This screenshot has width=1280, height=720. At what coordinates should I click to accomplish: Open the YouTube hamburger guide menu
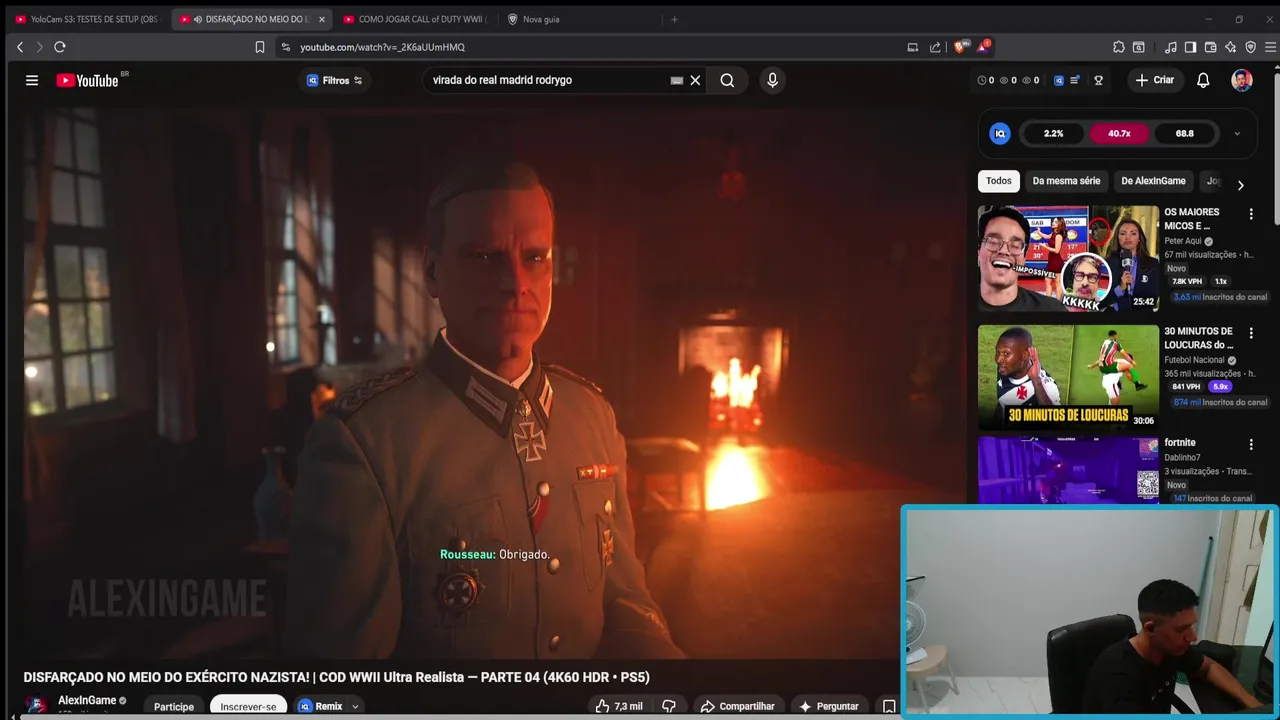[x=32, y=80]
